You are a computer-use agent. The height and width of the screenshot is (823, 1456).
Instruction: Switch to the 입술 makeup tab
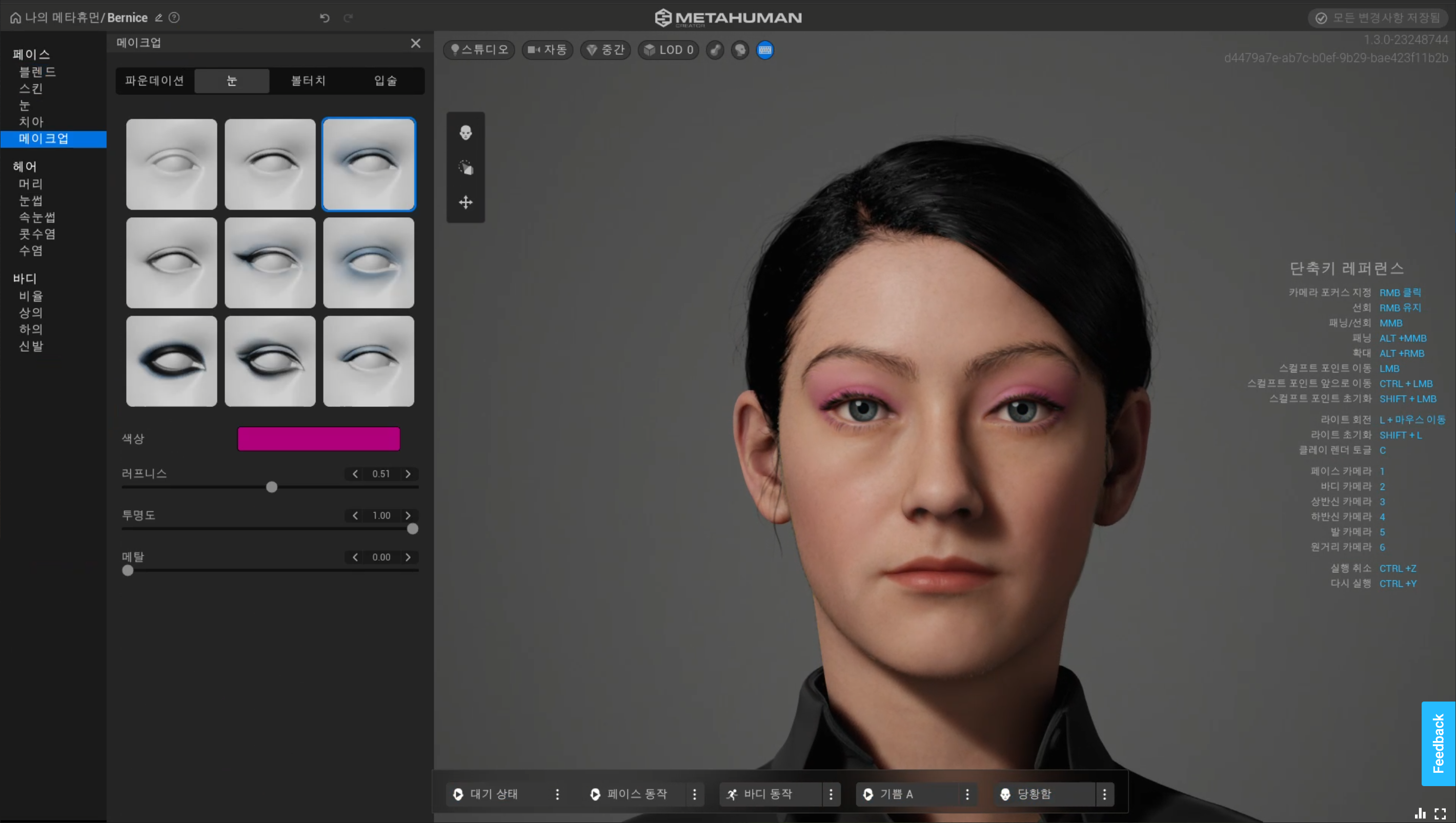pos(386,81)
